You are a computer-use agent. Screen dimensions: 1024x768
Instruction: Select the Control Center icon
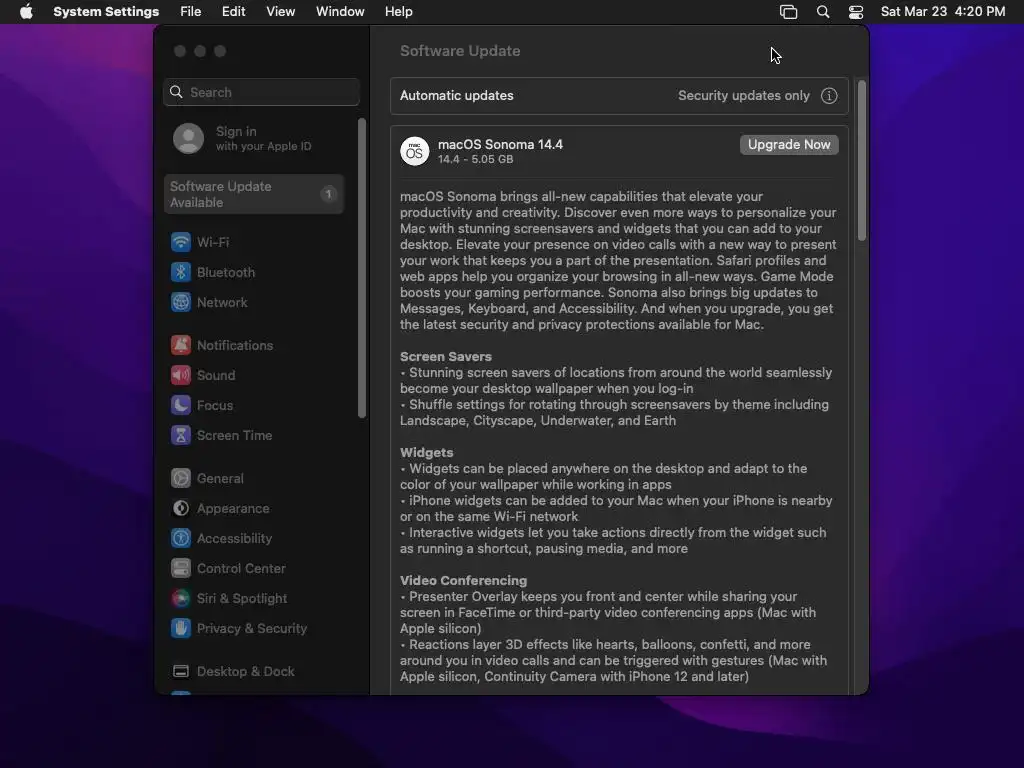(181, 568)
